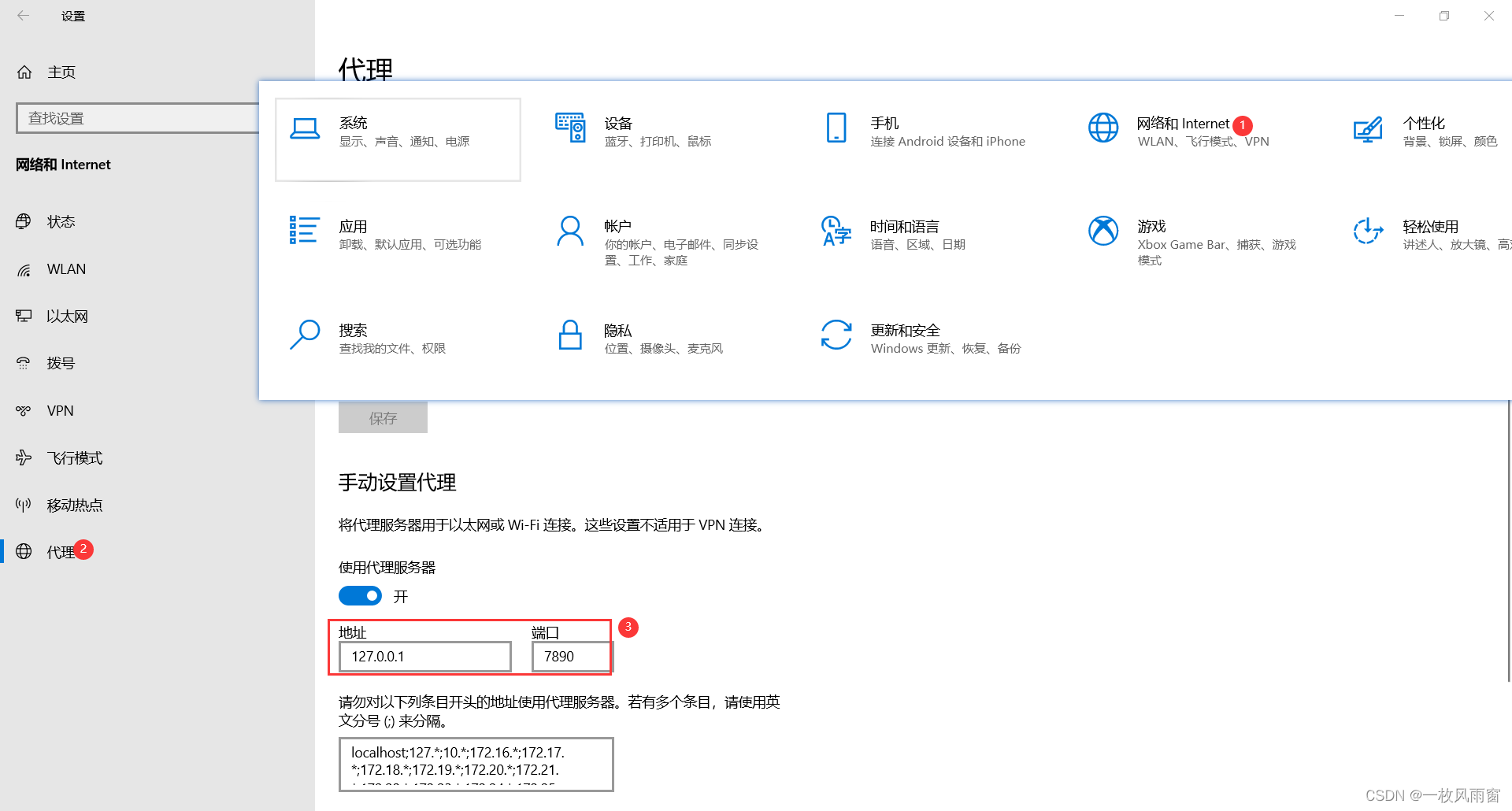Click 蓝牙、打印机、鼠标 description text
This screenshot has height=811, width=1512.
click(x=658, y=142)
